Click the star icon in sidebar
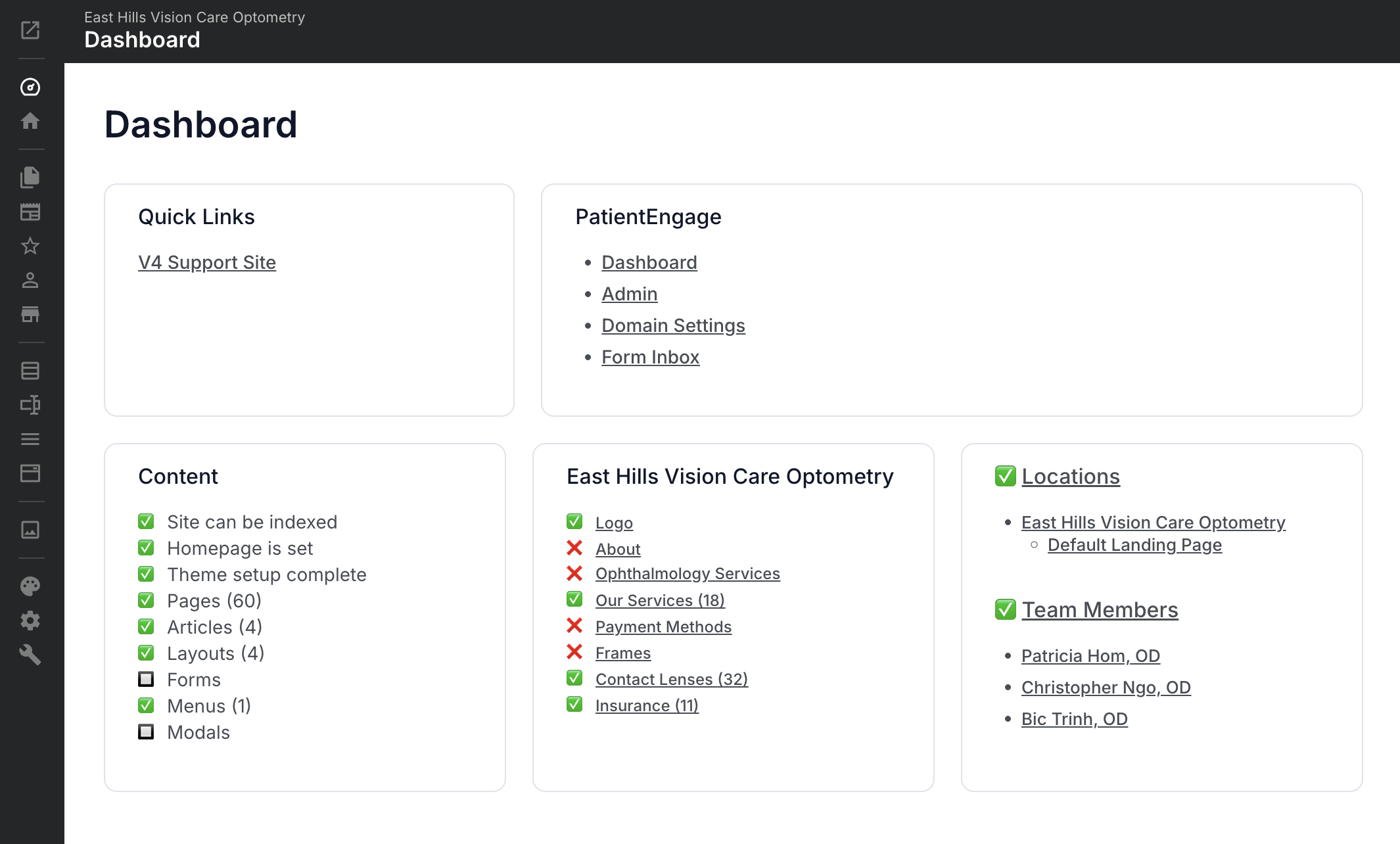Viewport: 1400px width, 844px height. [30, 246]
